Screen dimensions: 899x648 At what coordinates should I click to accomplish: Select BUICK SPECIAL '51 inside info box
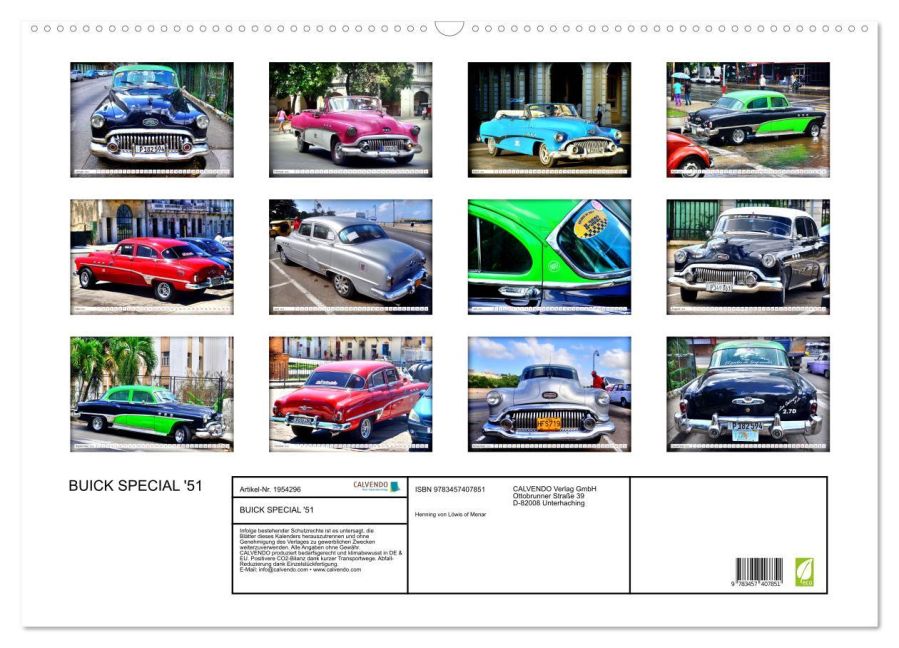(276, 510)
